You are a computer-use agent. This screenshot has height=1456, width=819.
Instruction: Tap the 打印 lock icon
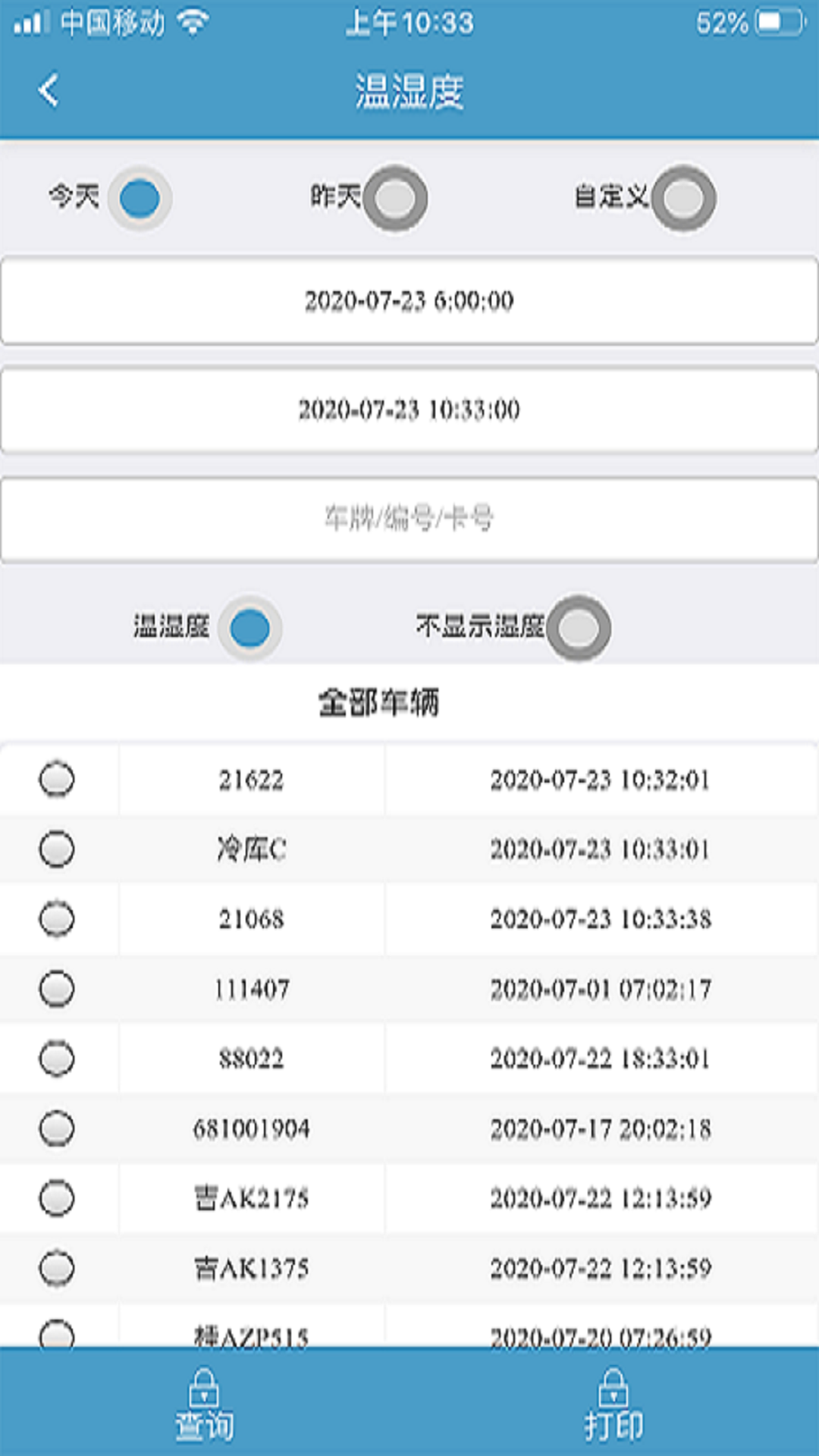[613, 1388]
